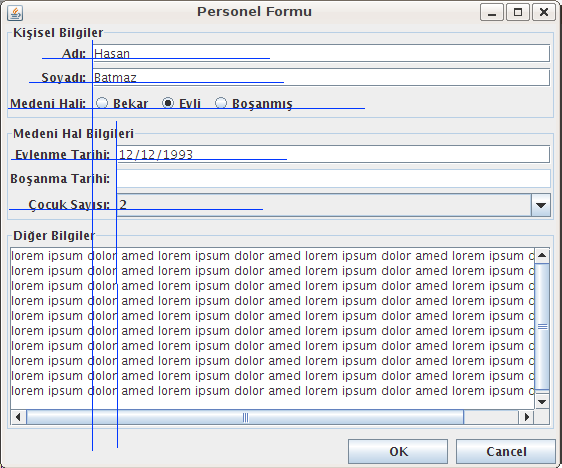Click the OK button
562x468 pixels.
click(398, 452)
